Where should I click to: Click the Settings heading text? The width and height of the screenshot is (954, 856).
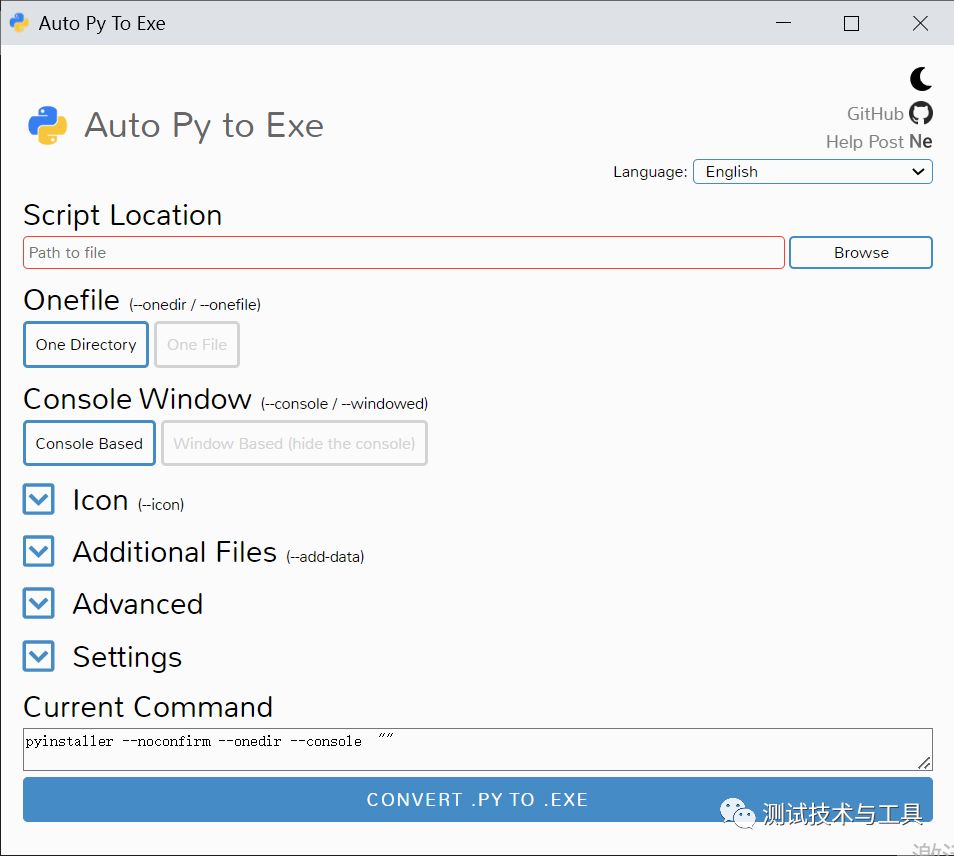point(127,657)
